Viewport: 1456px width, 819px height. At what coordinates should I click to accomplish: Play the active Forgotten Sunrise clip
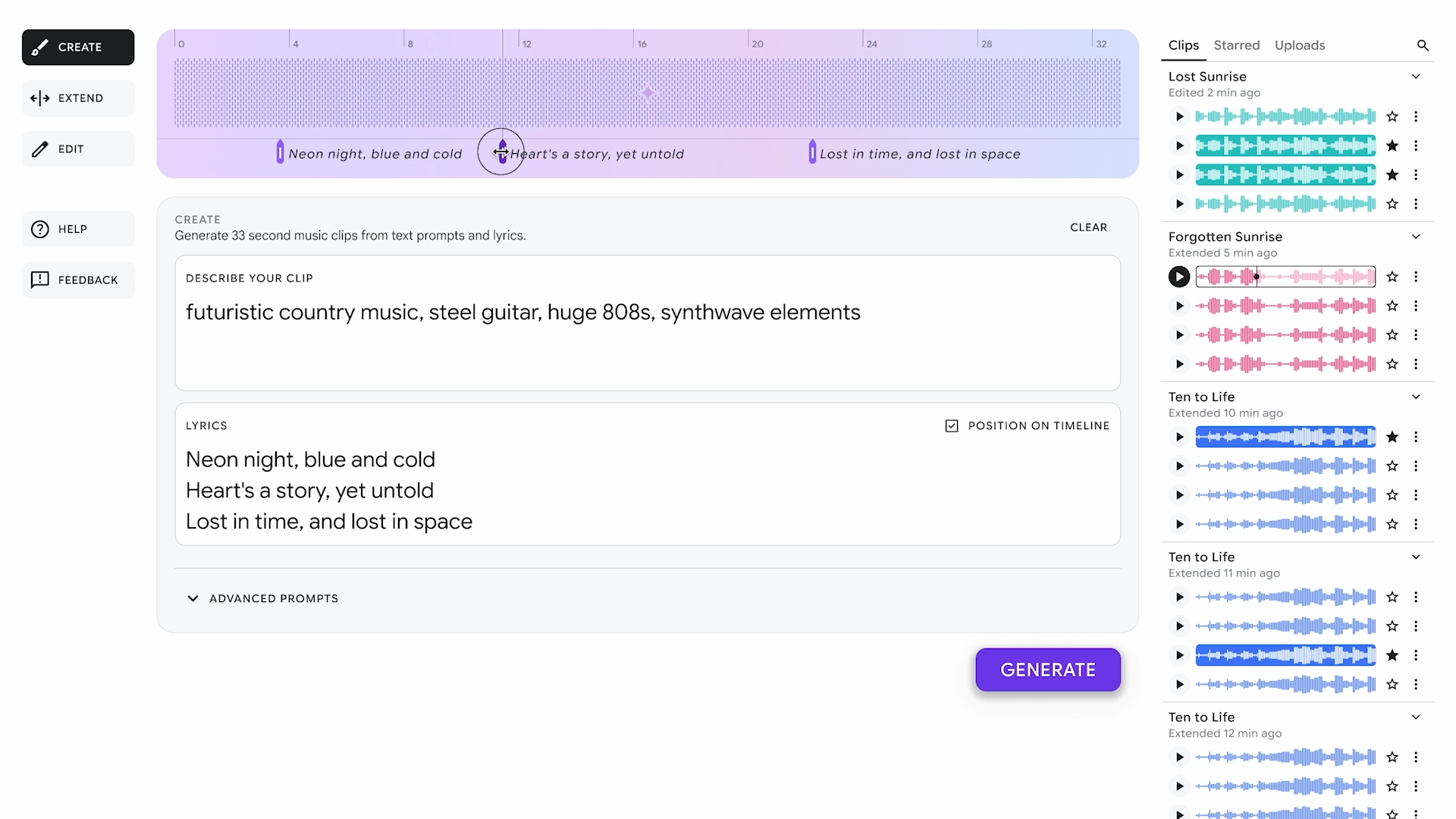pos(1178,277)
